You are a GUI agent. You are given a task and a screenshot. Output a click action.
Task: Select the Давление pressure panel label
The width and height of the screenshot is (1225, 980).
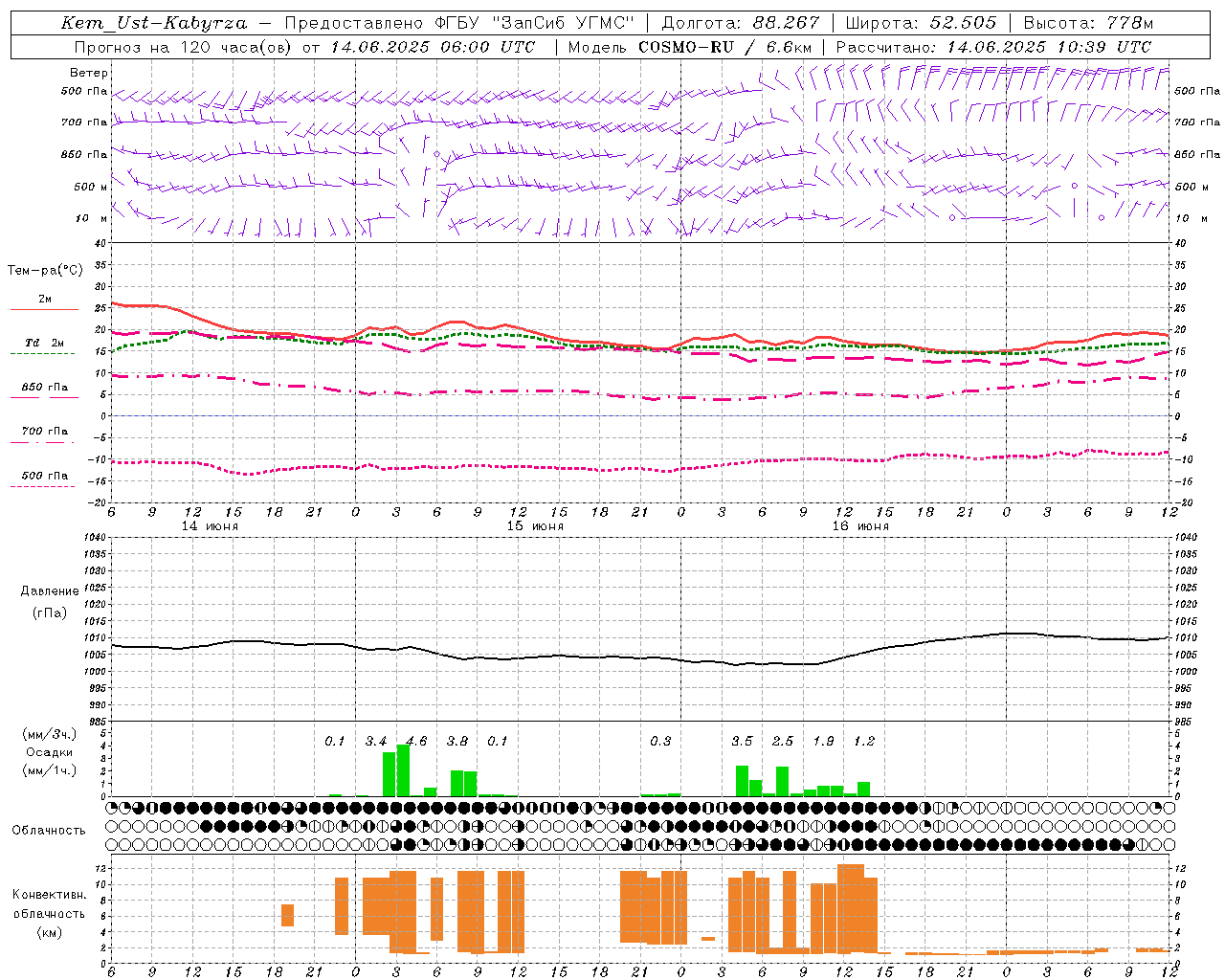tap(50, 591)
